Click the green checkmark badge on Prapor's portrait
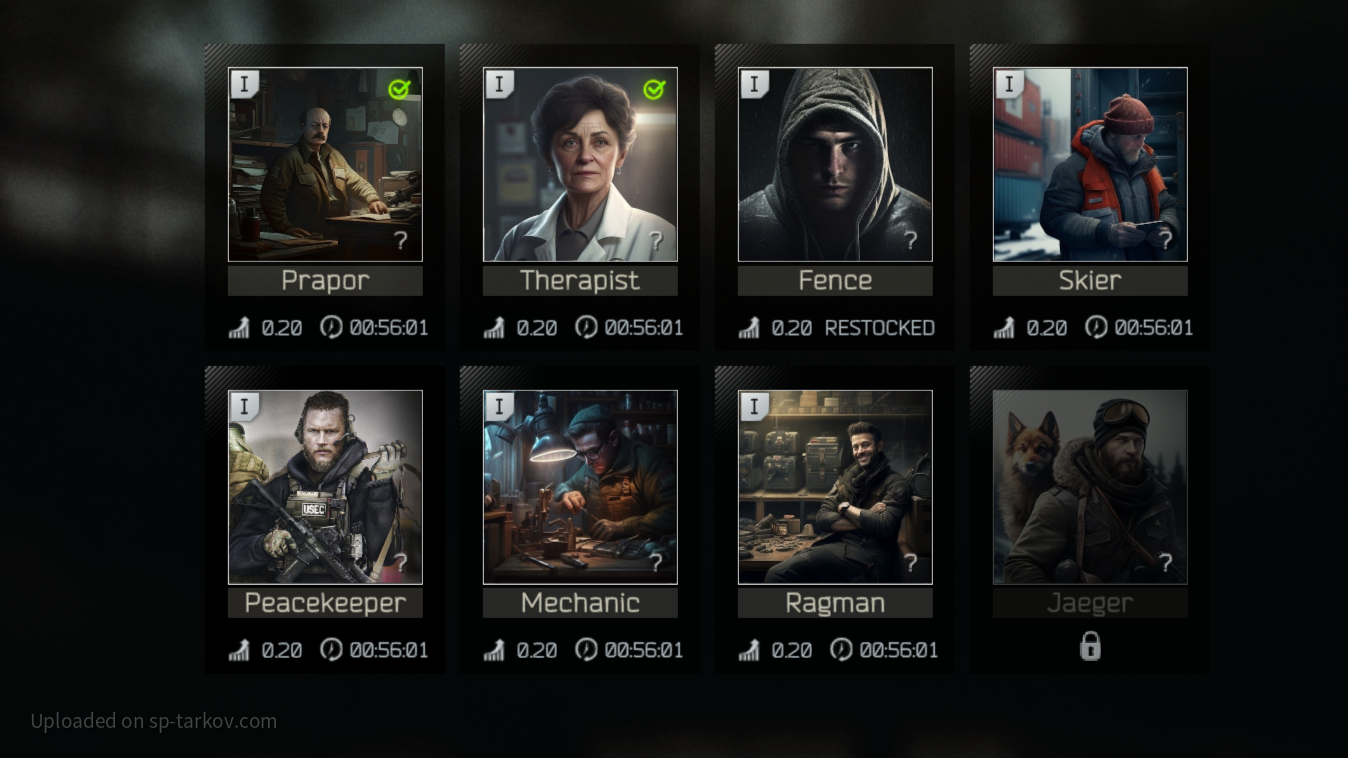 400,89
